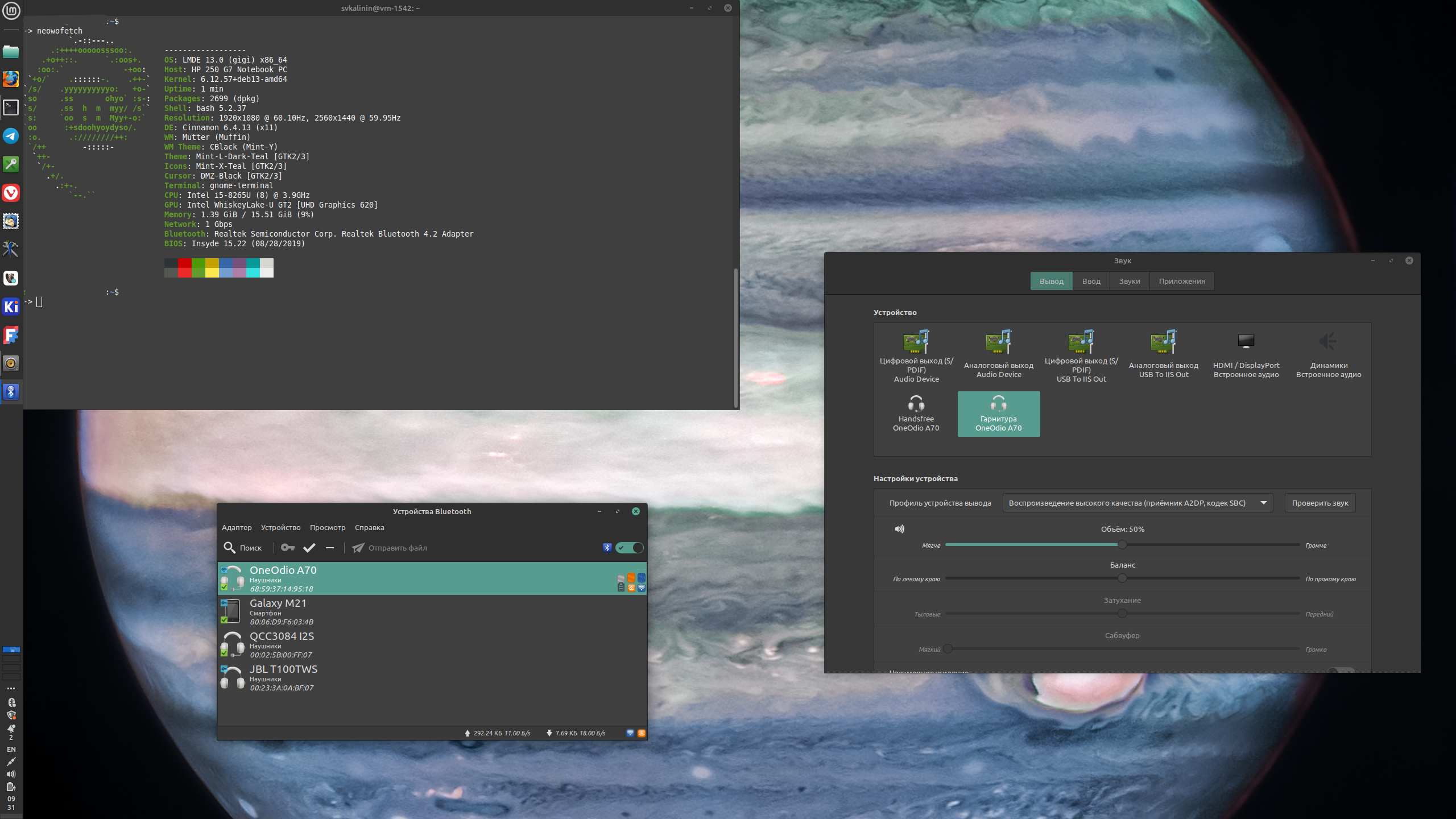Switch to the Приложения tab
1456x819 pixels.
click(1182, 281)
